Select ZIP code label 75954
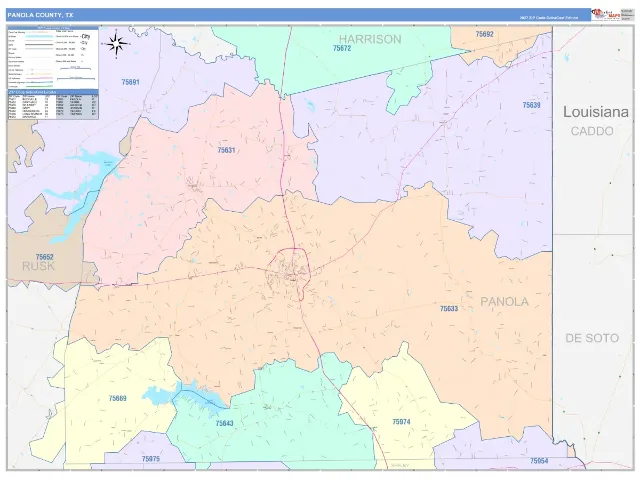This screenshot has width=640, height=480. [539, 461]
